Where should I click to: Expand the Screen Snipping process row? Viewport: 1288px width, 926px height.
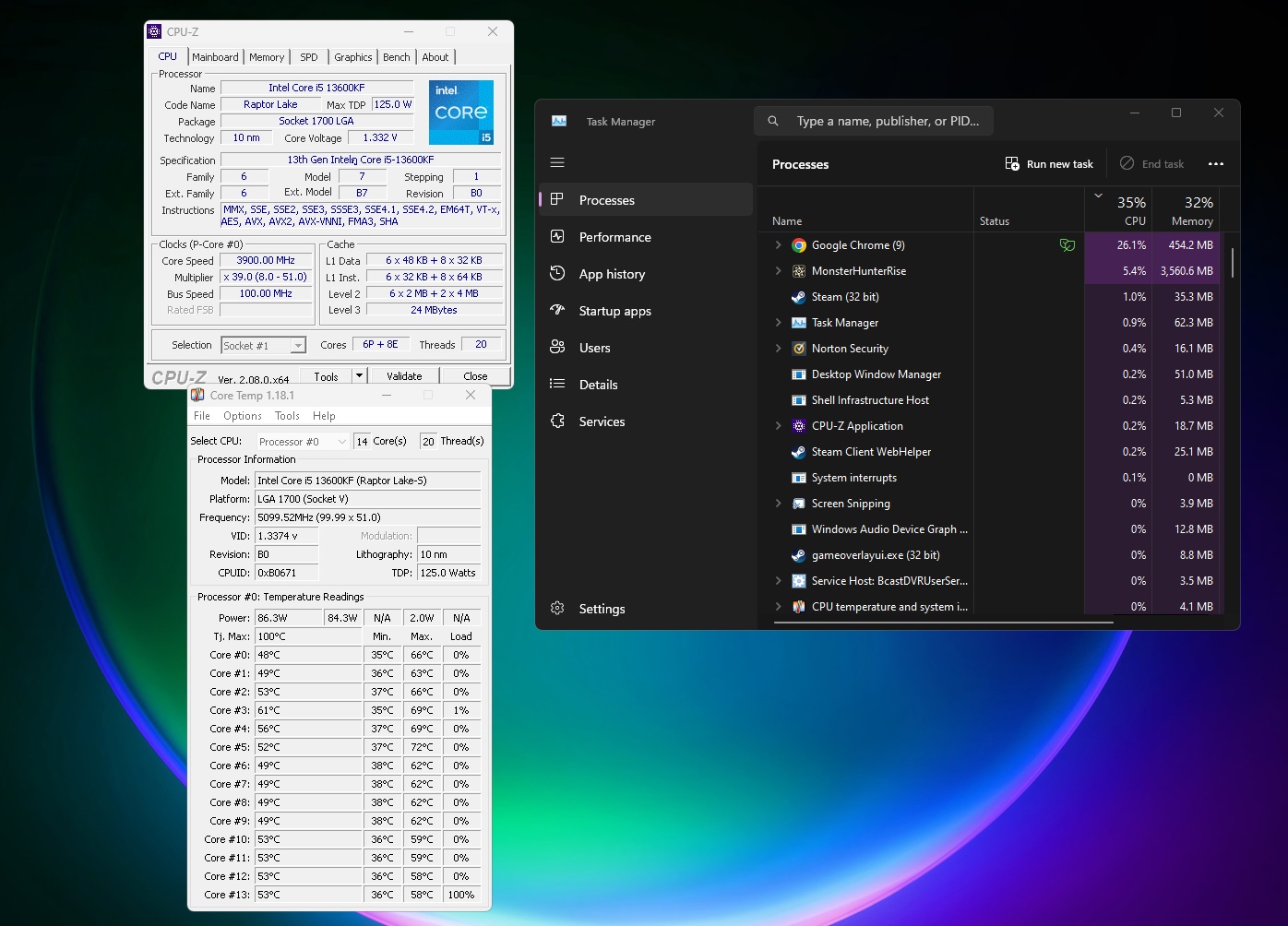pos(778,504)
